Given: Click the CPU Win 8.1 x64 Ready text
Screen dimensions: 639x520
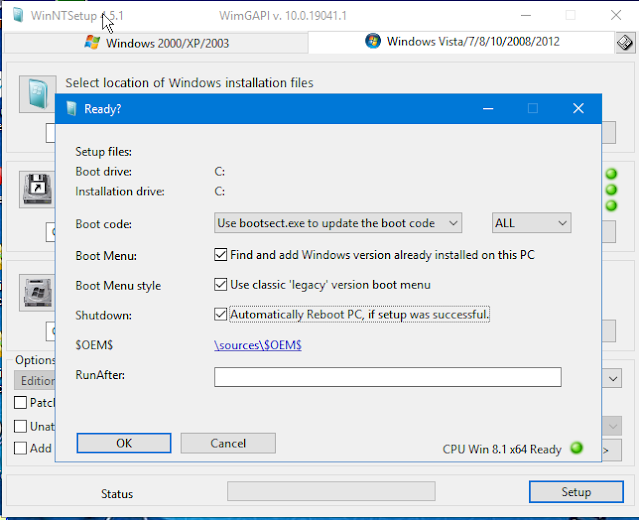Looking at the screenshot, I should point(502,449).
